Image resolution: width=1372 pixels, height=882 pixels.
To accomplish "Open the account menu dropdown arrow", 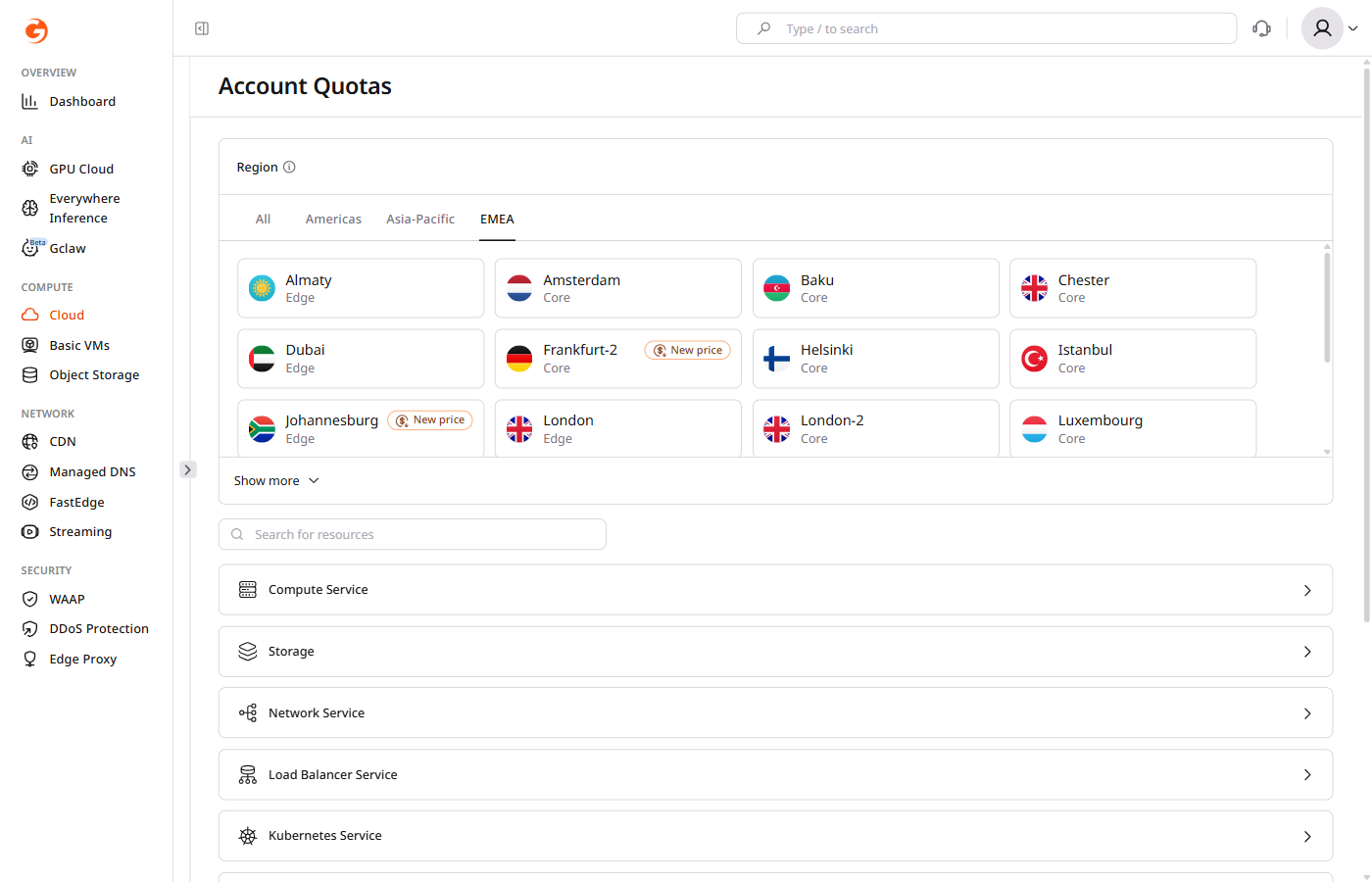I will click(x=1353, y=28).
